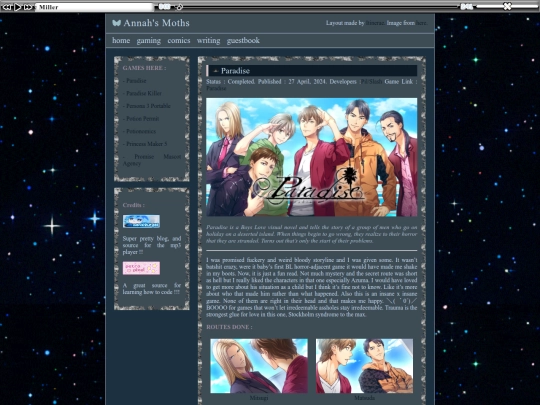
Task: Click the blue blog credit banner button
Action: [141, 221]
